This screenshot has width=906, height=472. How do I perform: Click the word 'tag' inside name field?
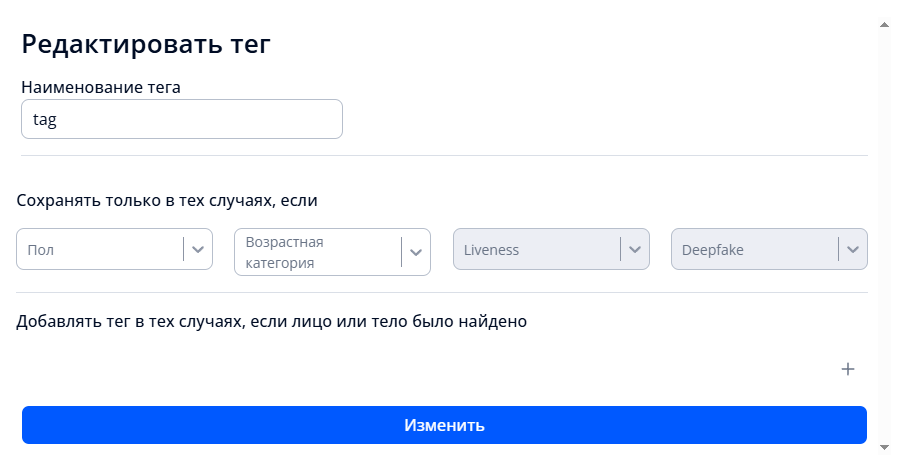(x=45, y=119)
